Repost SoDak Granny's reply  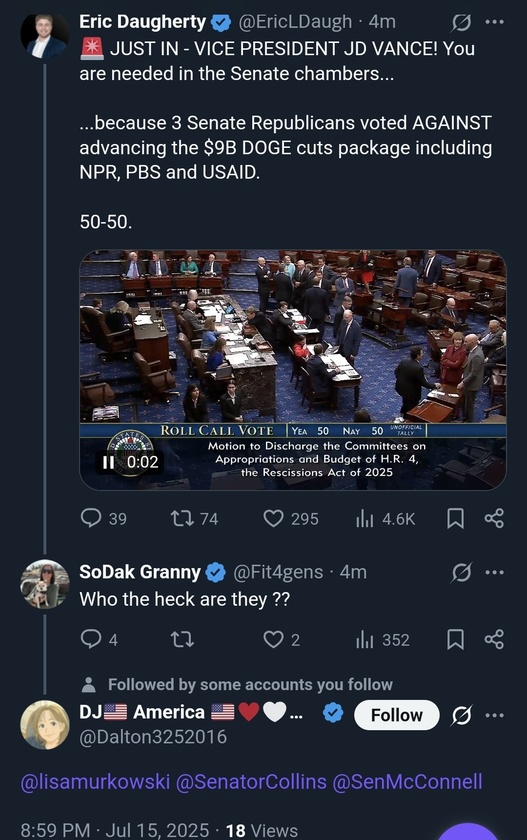182,639
